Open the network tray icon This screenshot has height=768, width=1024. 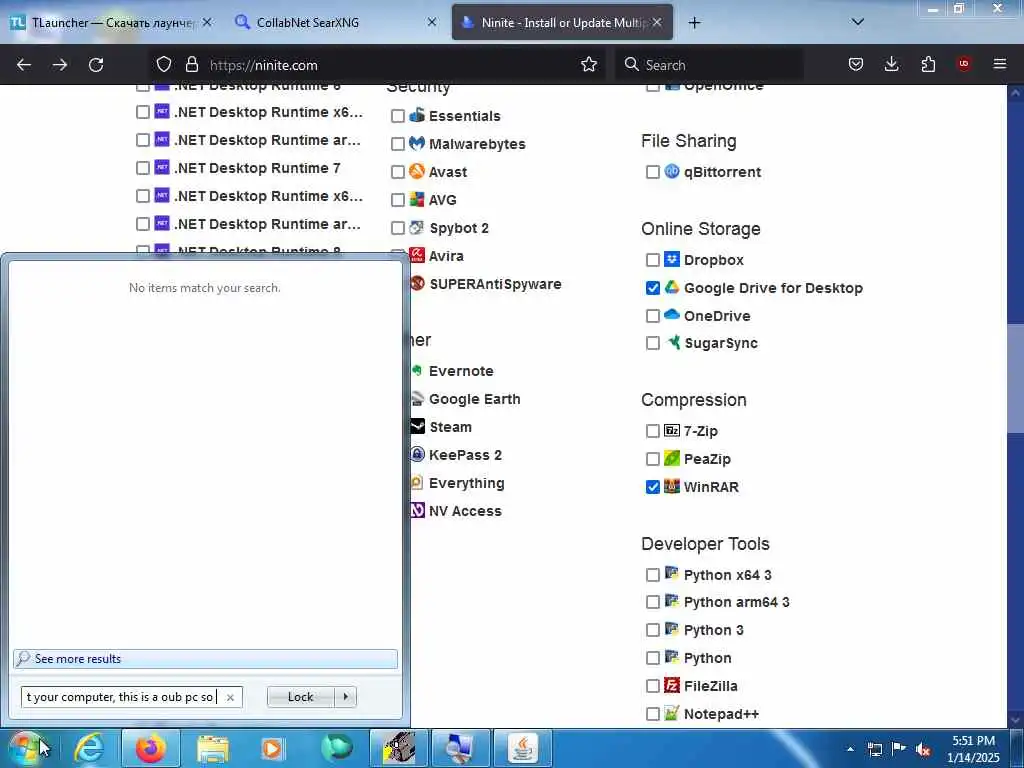point(874,750)
